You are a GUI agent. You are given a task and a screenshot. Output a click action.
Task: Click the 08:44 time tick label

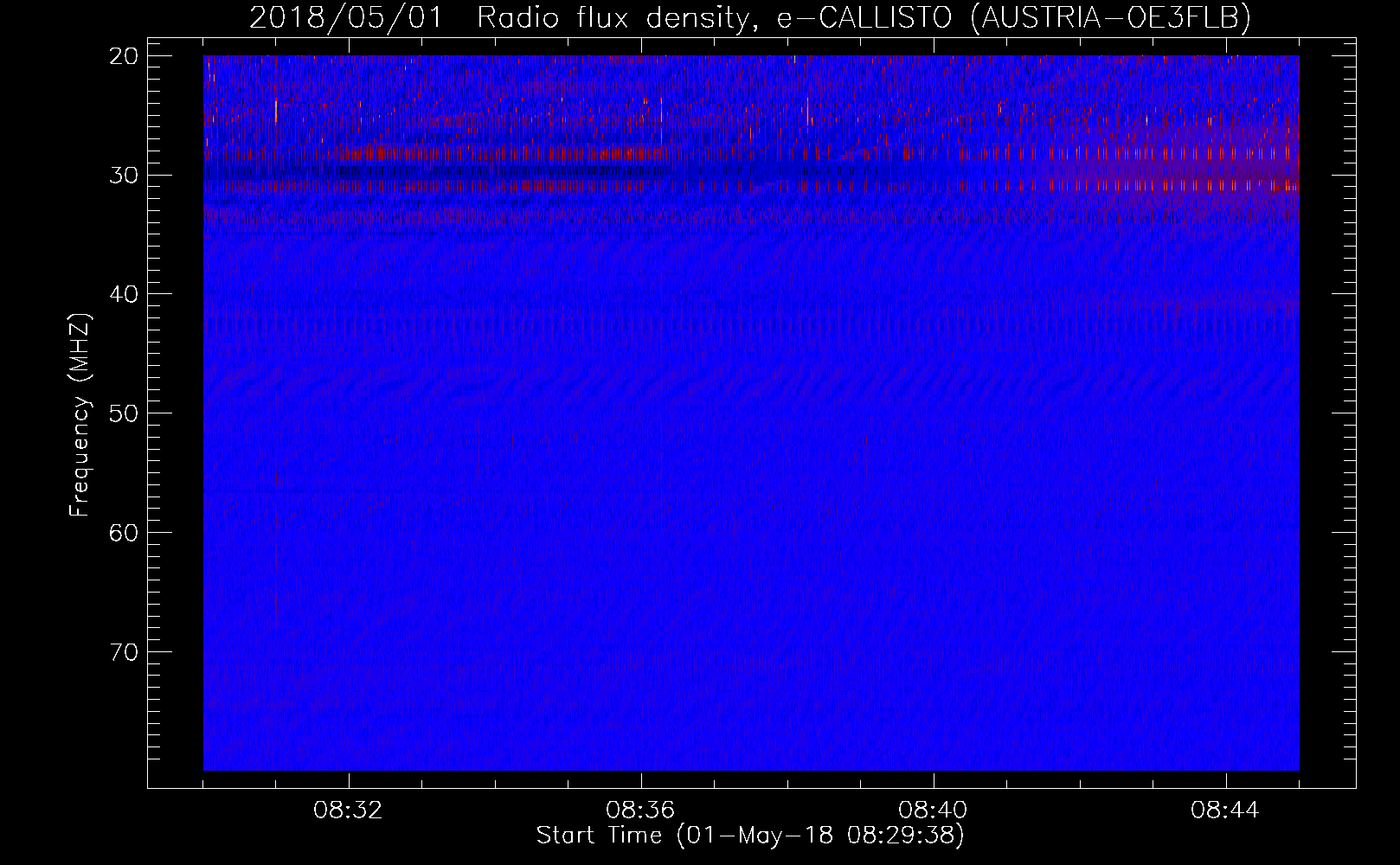[x=1226, y=811]
